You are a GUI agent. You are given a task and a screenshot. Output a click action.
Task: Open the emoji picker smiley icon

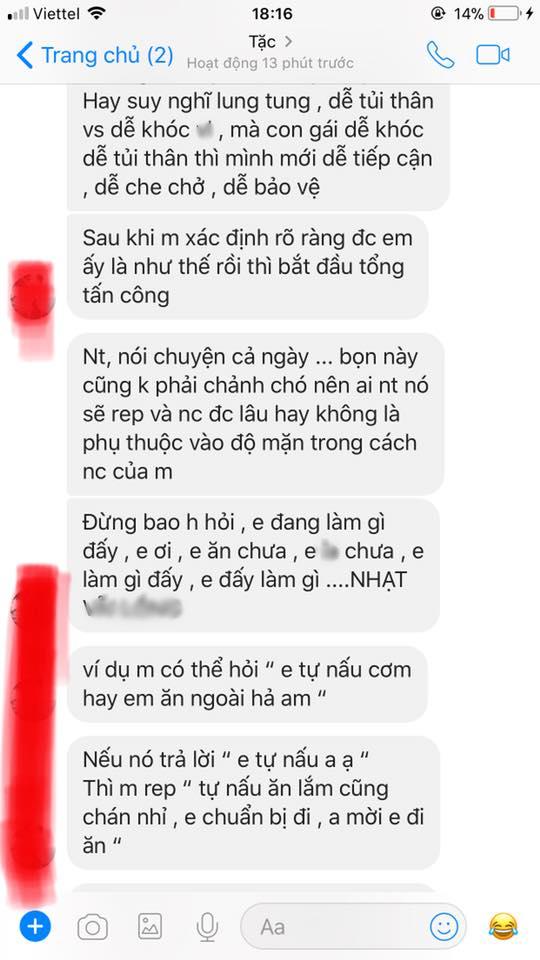click(444, 927)
